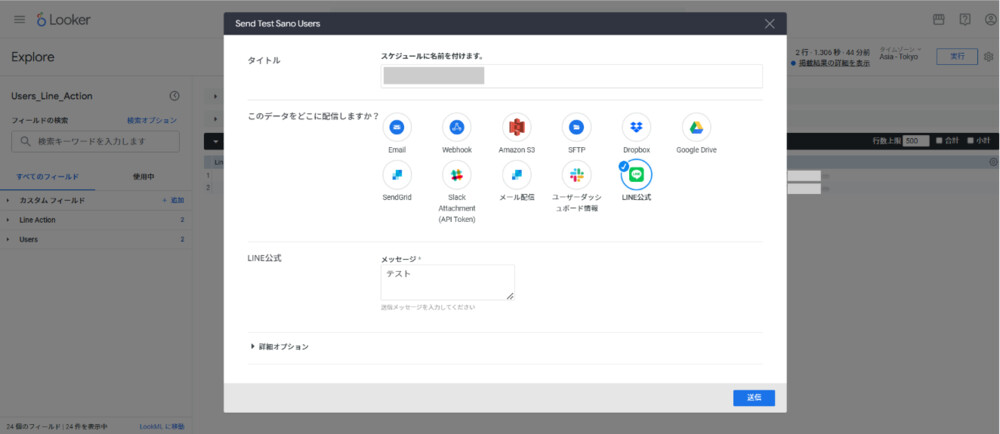
Task: Open the Marketplace shop icon
Action: pos(939,20)
